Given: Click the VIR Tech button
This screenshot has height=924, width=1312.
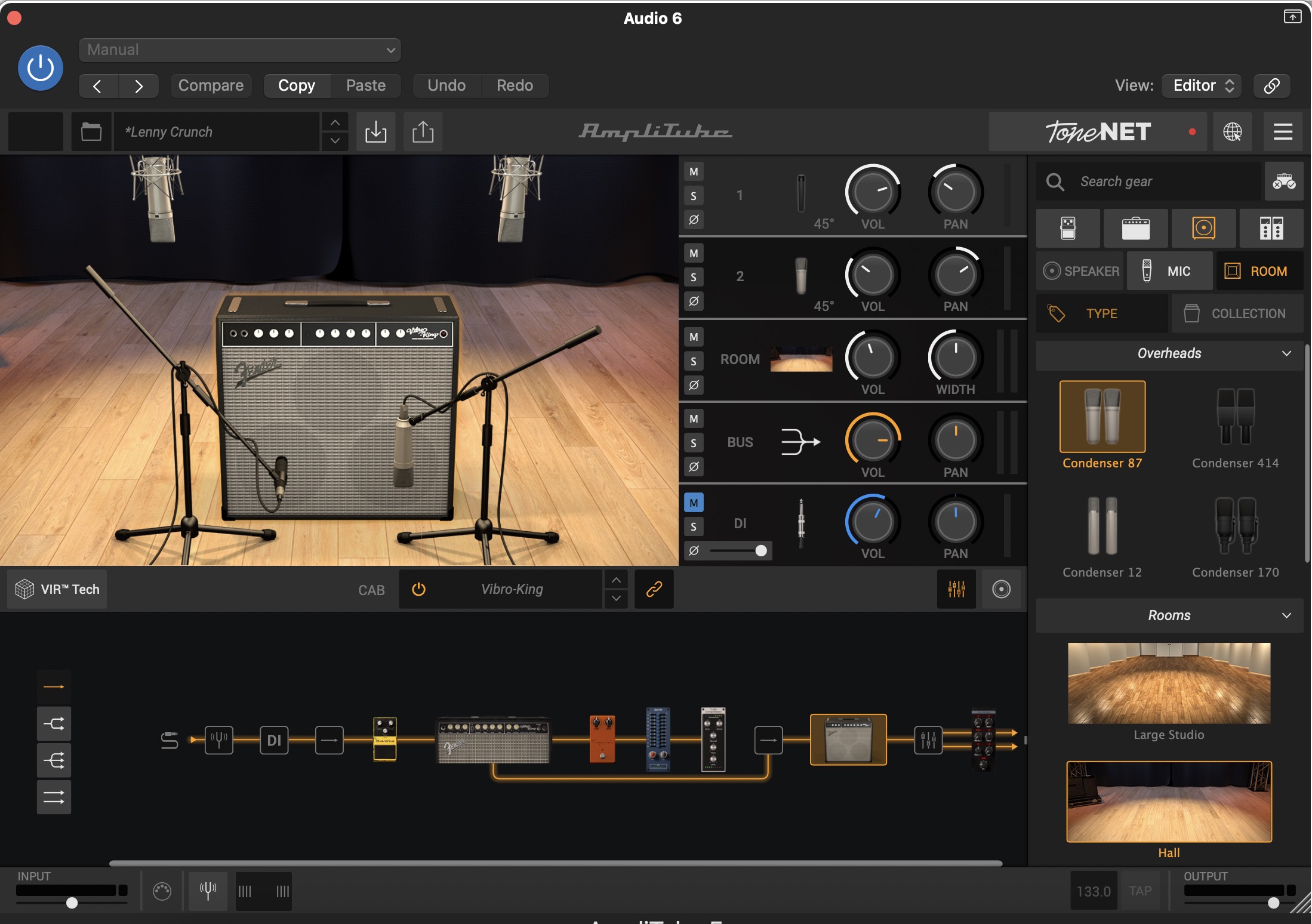Looking at the screenshot, I should (x=57, y=589).
